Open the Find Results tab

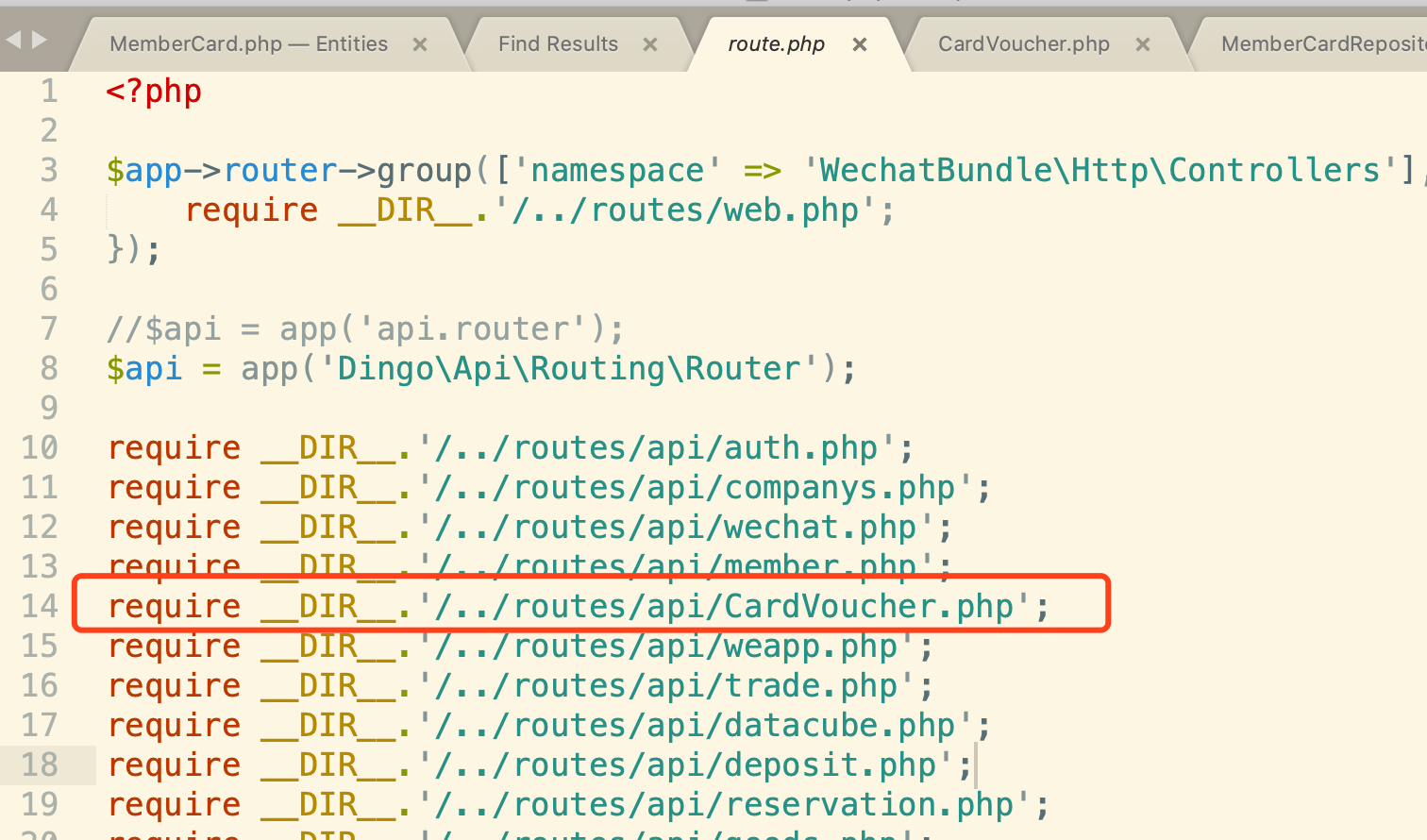pyautogui.click(x=558, y=44)
